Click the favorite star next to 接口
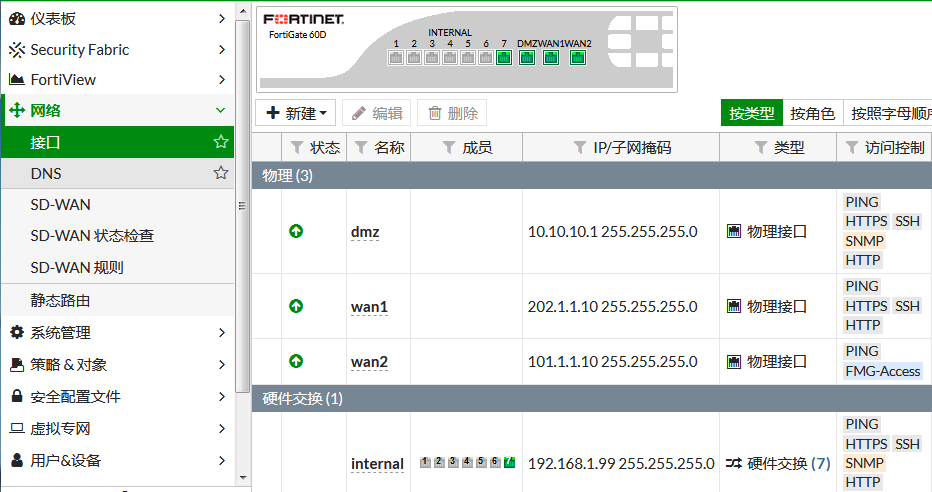 pyautogui.click(x=221, y=142)
